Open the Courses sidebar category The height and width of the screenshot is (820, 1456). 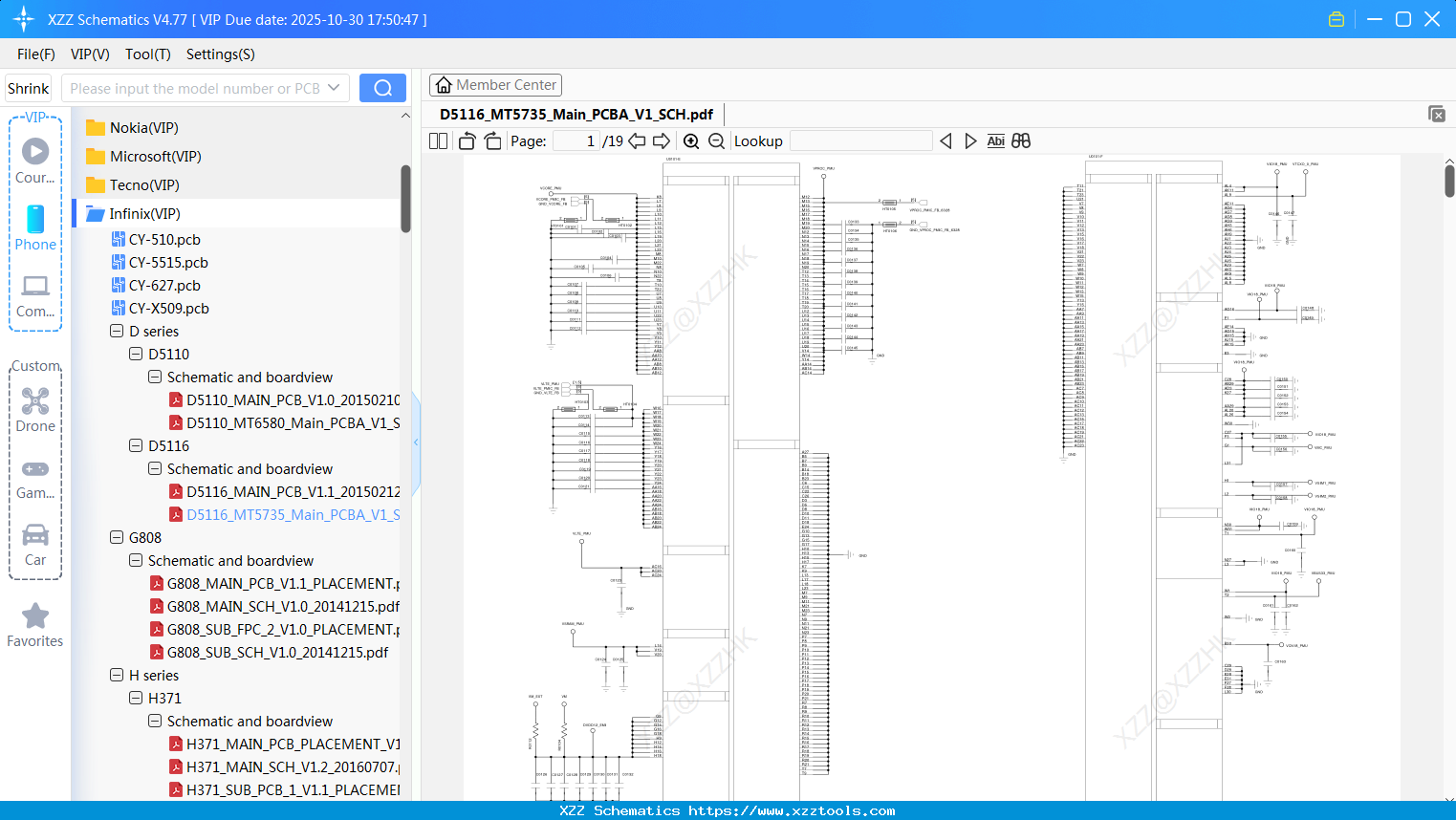(x=35, y=161)
